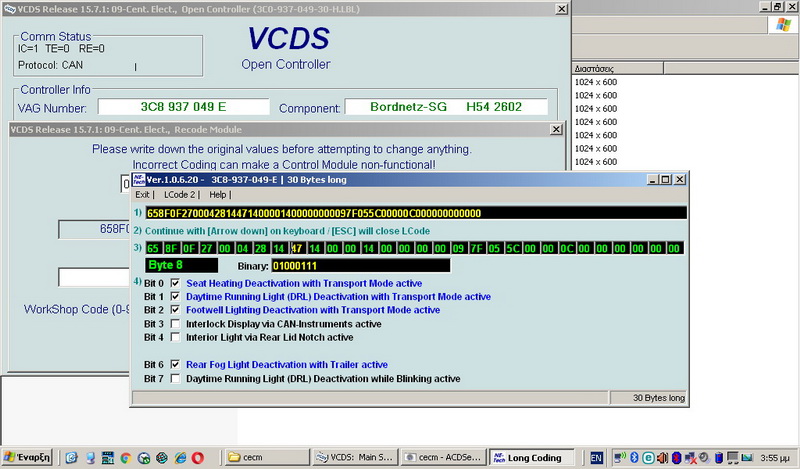Click the Binary value field 01000111
The width and height of the screenshot is (800, 469).
coord(361,265)
